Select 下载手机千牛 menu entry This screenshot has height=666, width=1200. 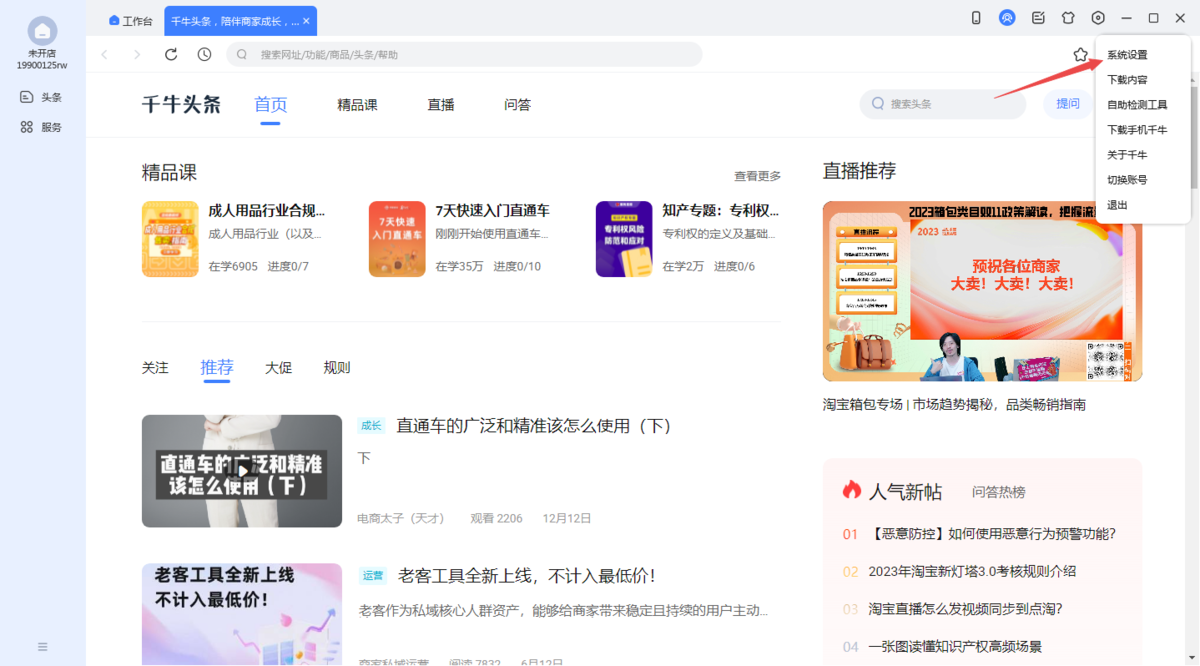click(1137, 130)
